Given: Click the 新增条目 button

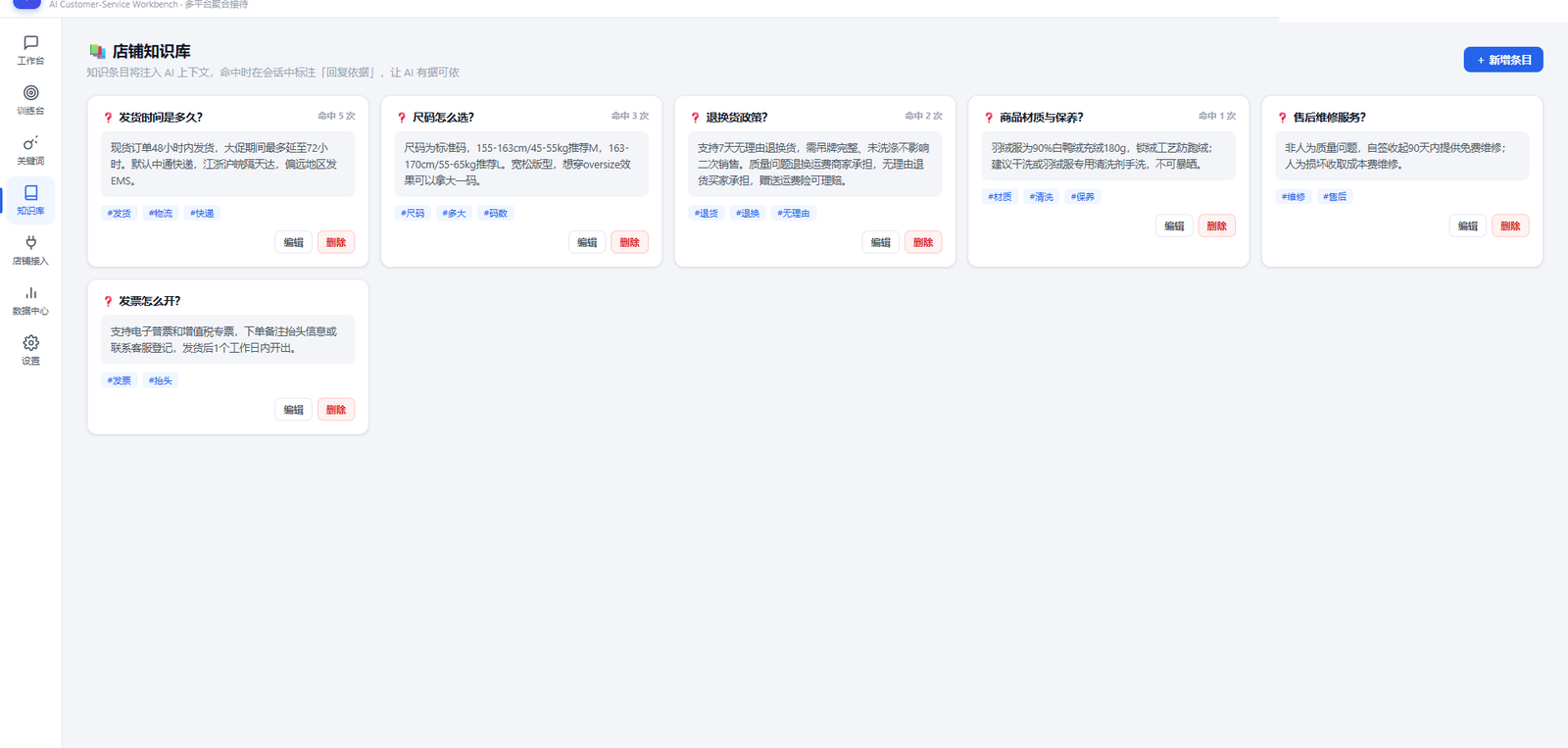Looking at the screenshot, I should pos(1503,60).
